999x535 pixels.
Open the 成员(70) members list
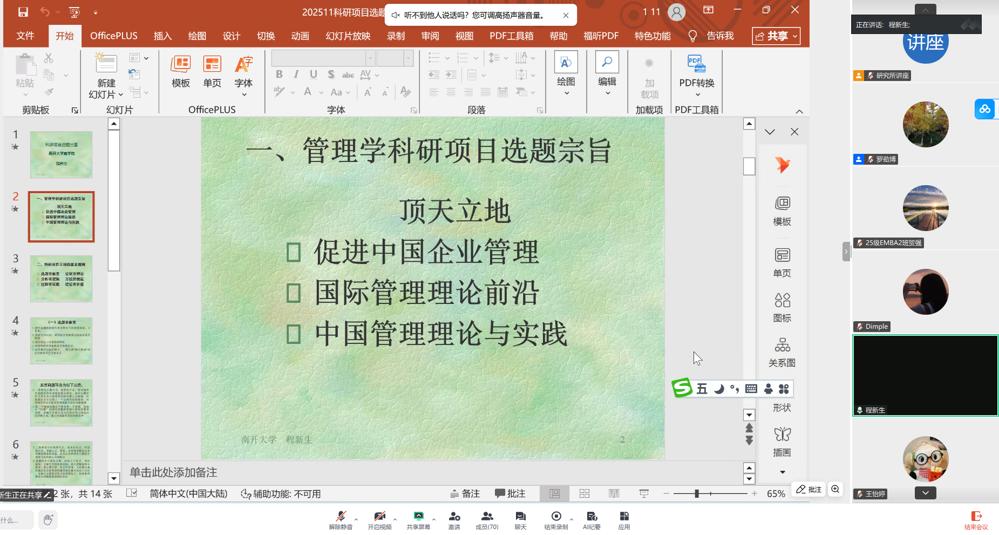[487, 520]
